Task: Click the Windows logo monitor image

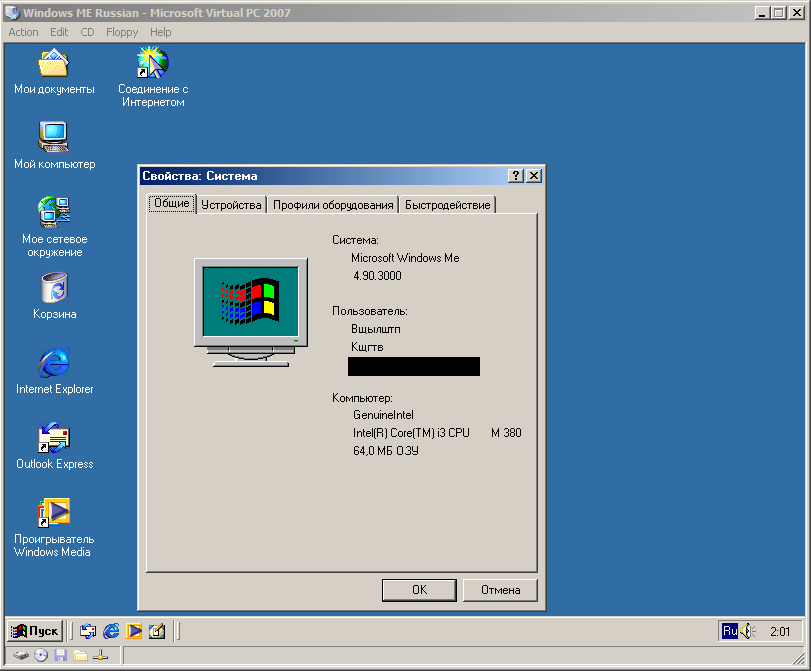Action: (x=251, y=312)
